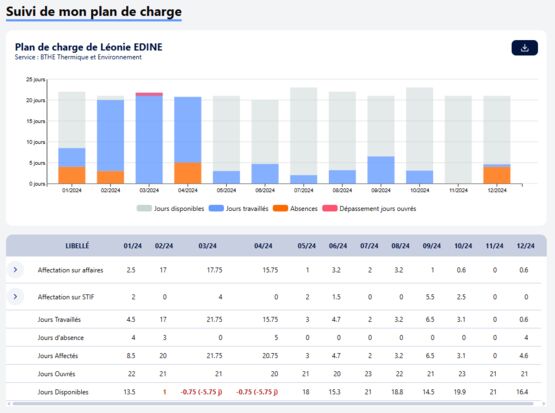Select the blue 02/2024 worked days bar
This screenshot has width=555, height=413.
[x=110, y=136]
